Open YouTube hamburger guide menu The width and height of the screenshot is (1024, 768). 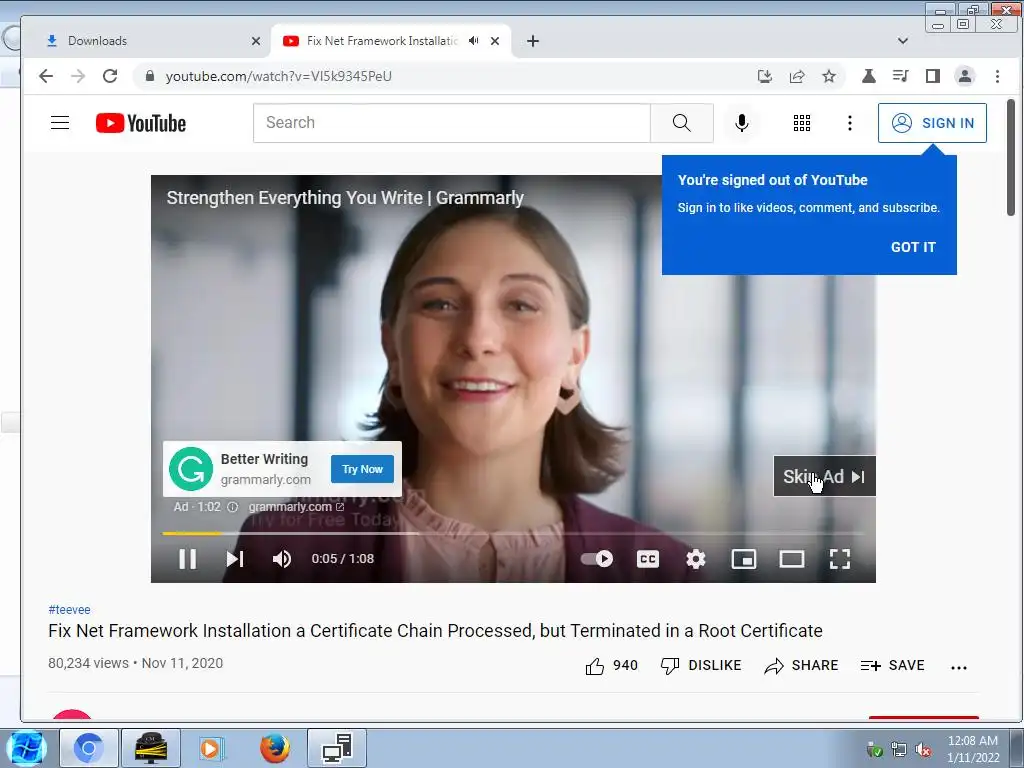pyautogui.click(x=60, y=123)
